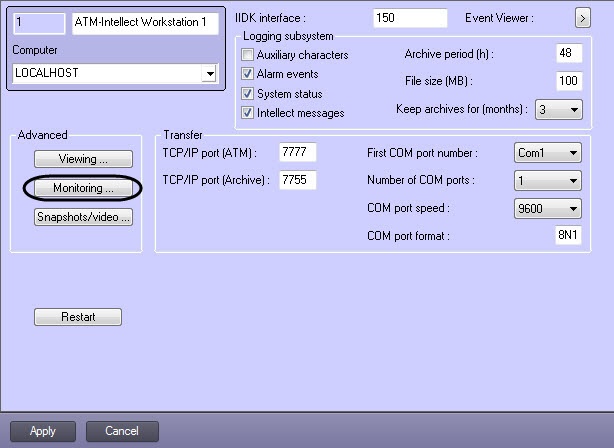Uncheck Alarm events logging
Image resolution: width=614 pixels, height=448 pixels.
coord(247,74)
